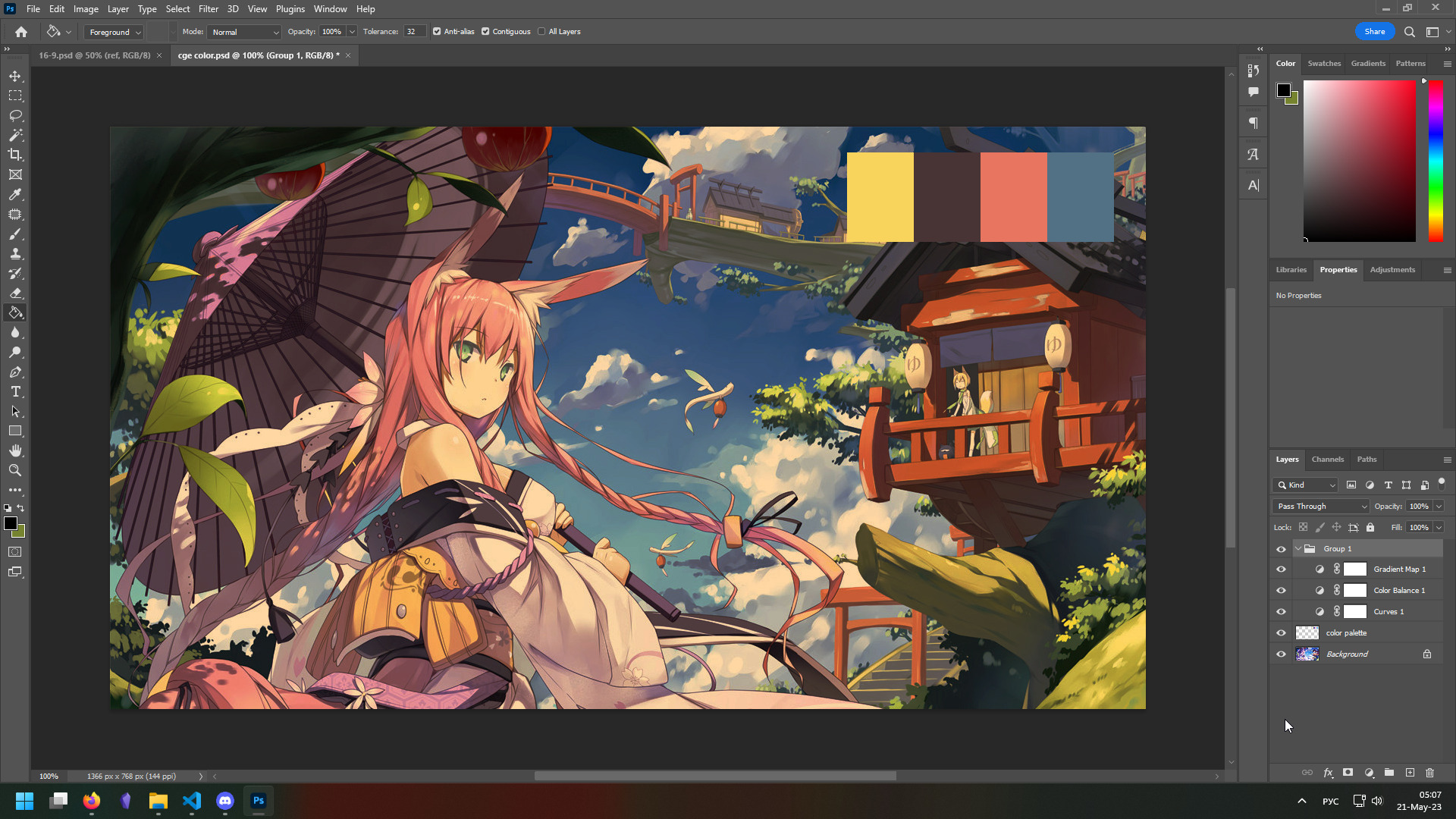Open the Mode Normal dropdown
1456x819 pixels.
(245, 33)
